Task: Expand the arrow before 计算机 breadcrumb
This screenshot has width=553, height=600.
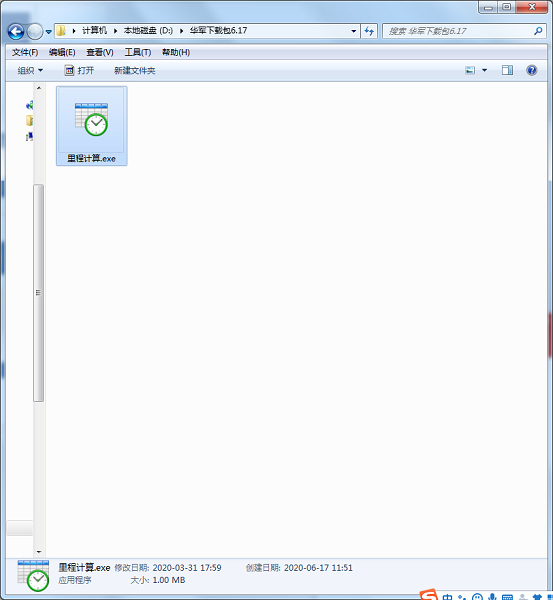Action: point(74,31)
